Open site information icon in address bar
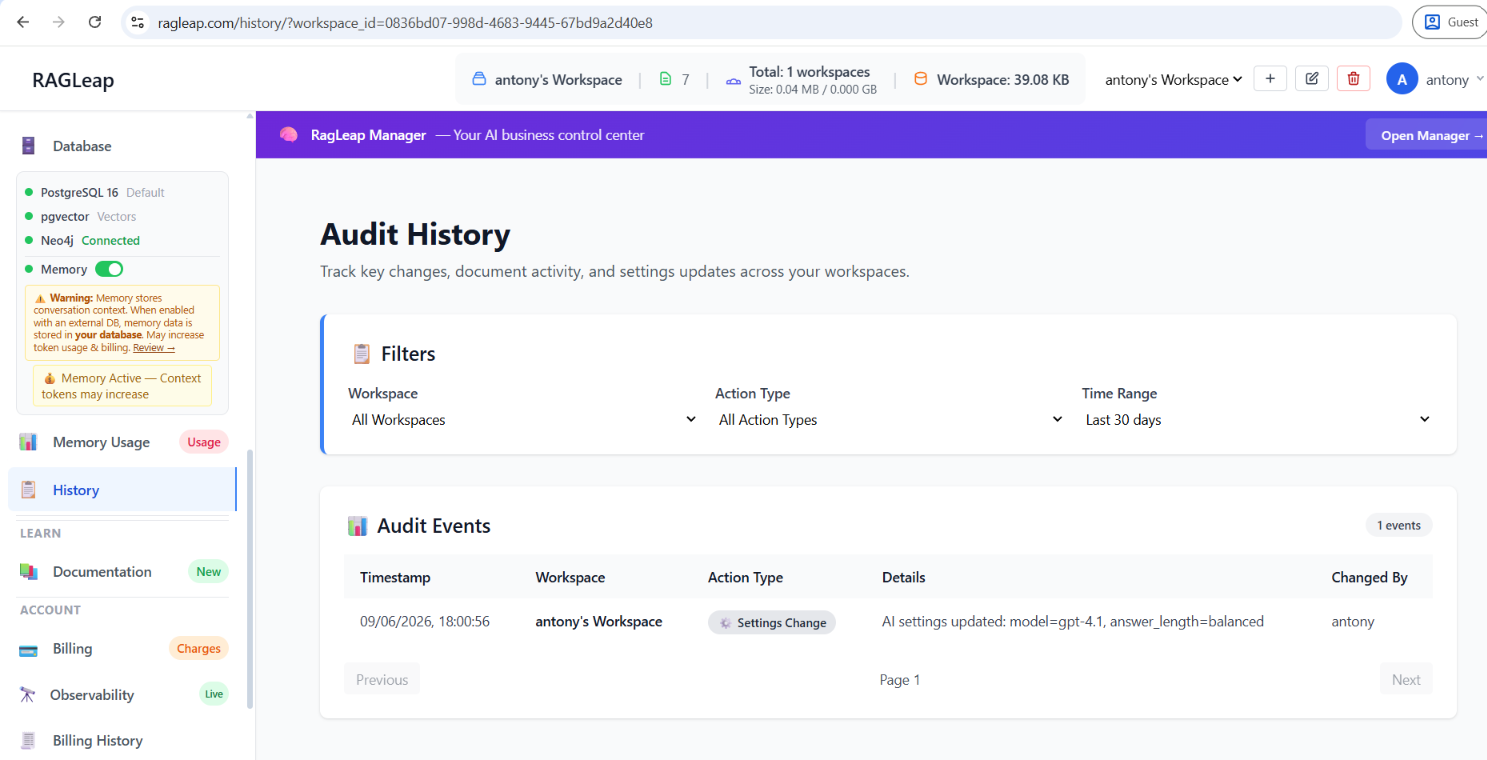This screenshot has width=1487, height=760. 138,22
